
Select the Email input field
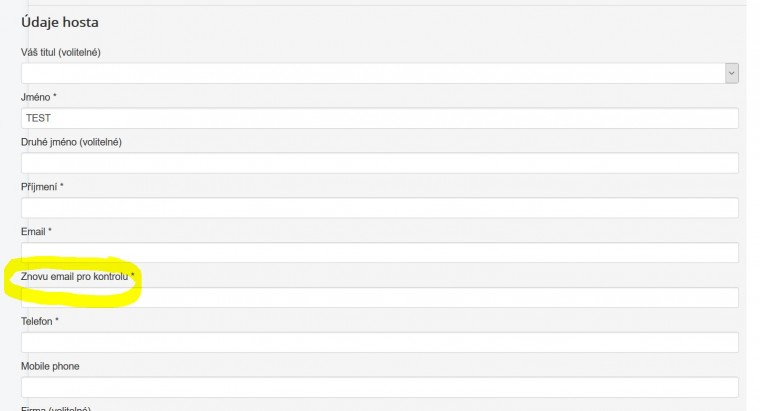[x=380, y=253]
